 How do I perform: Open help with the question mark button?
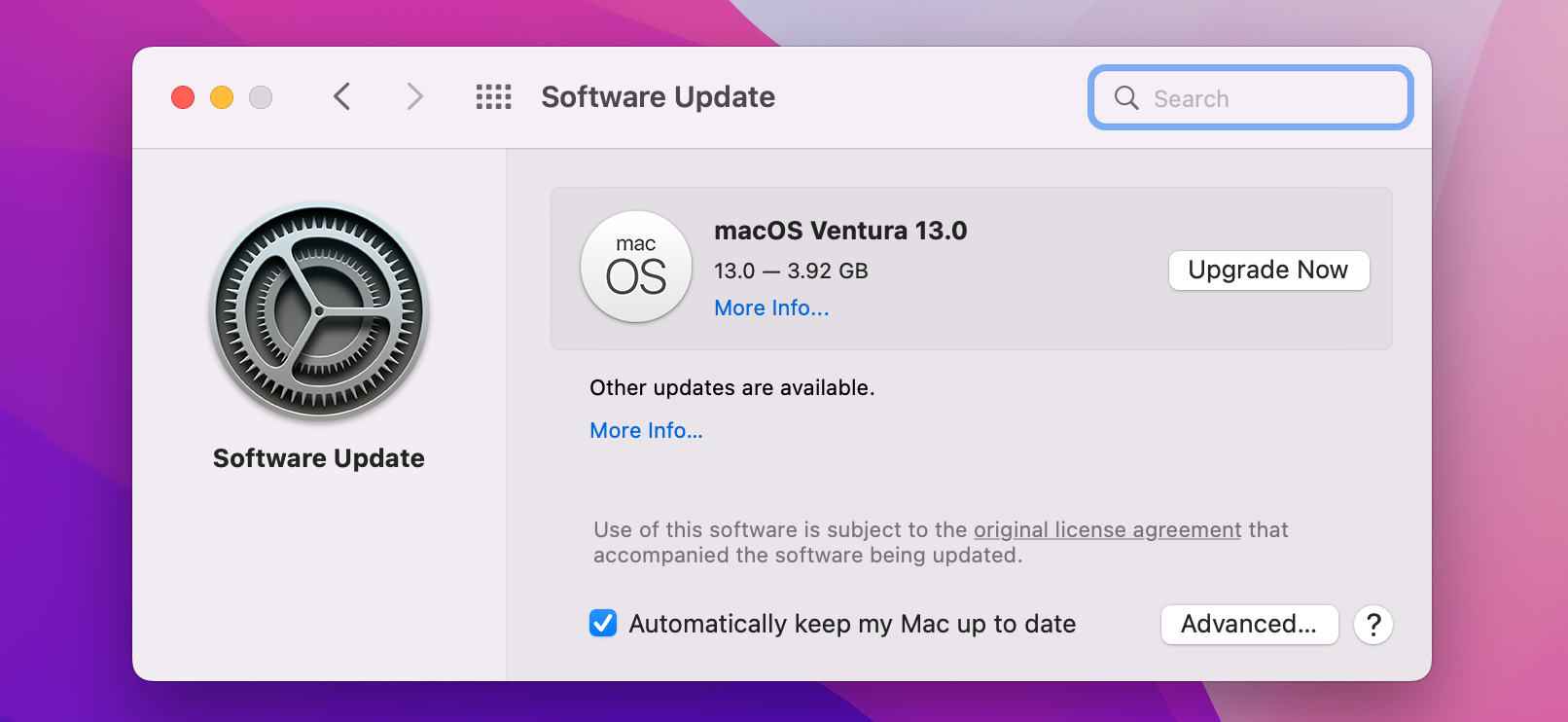1373,625
